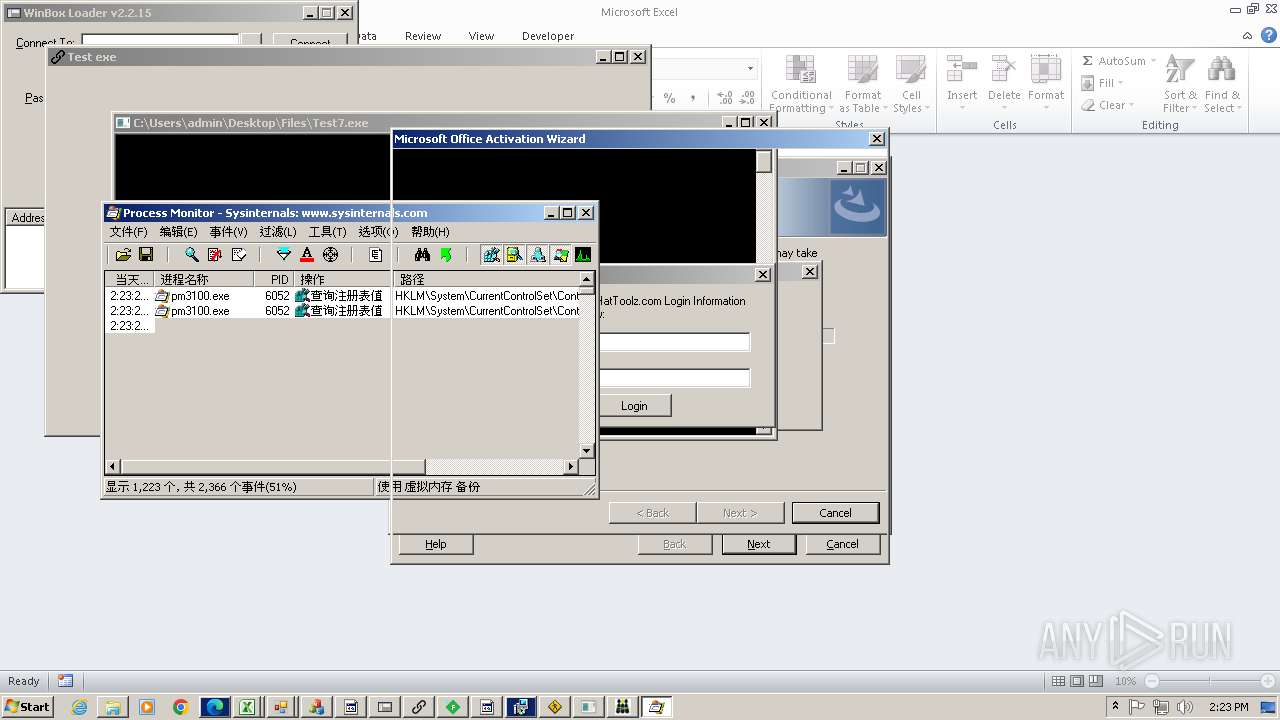The image size is (1280, 720).
Task: Open the Delete cells dropdown in Excel
Action: point(1004,84)
